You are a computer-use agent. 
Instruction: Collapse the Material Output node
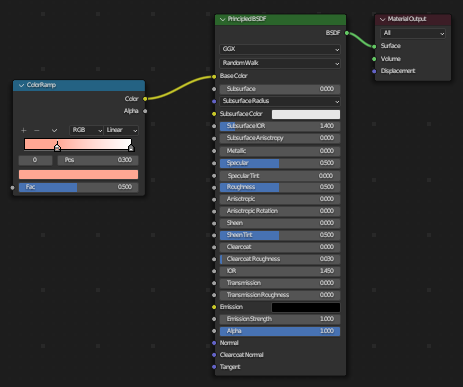tap(383, 19)
